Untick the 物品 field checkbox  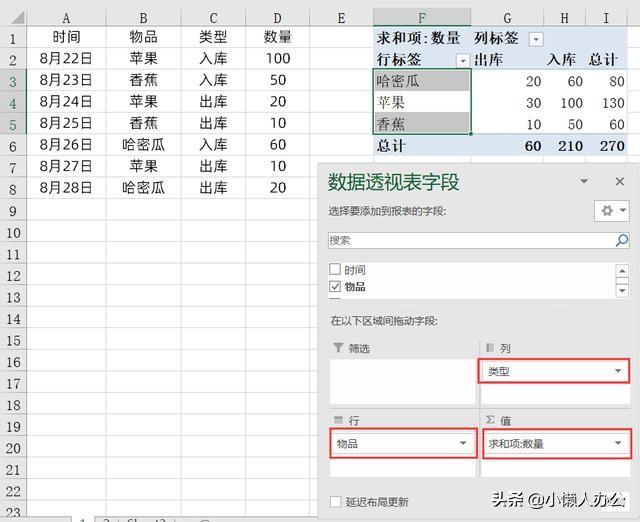(x=335, y=287)
